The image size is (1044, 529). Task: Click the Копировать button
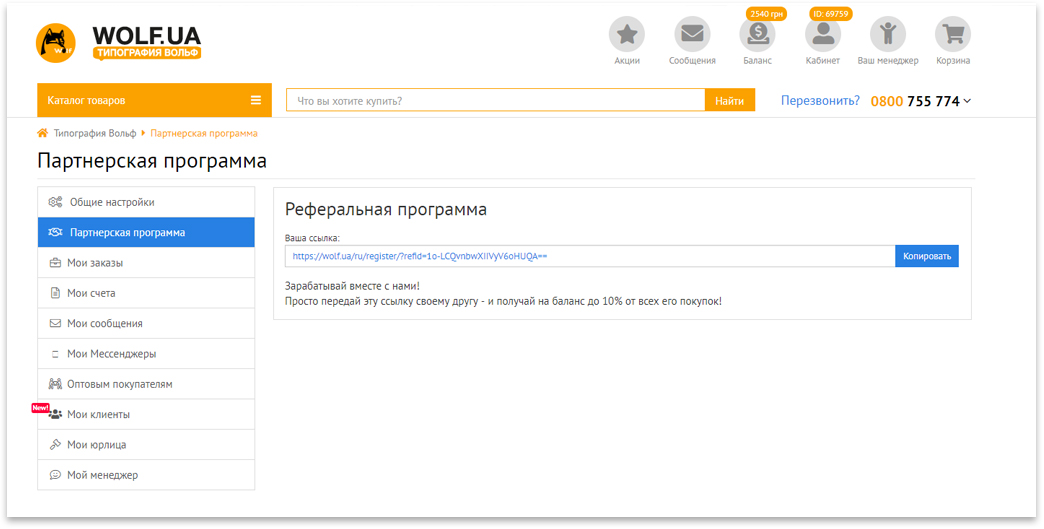927,256
